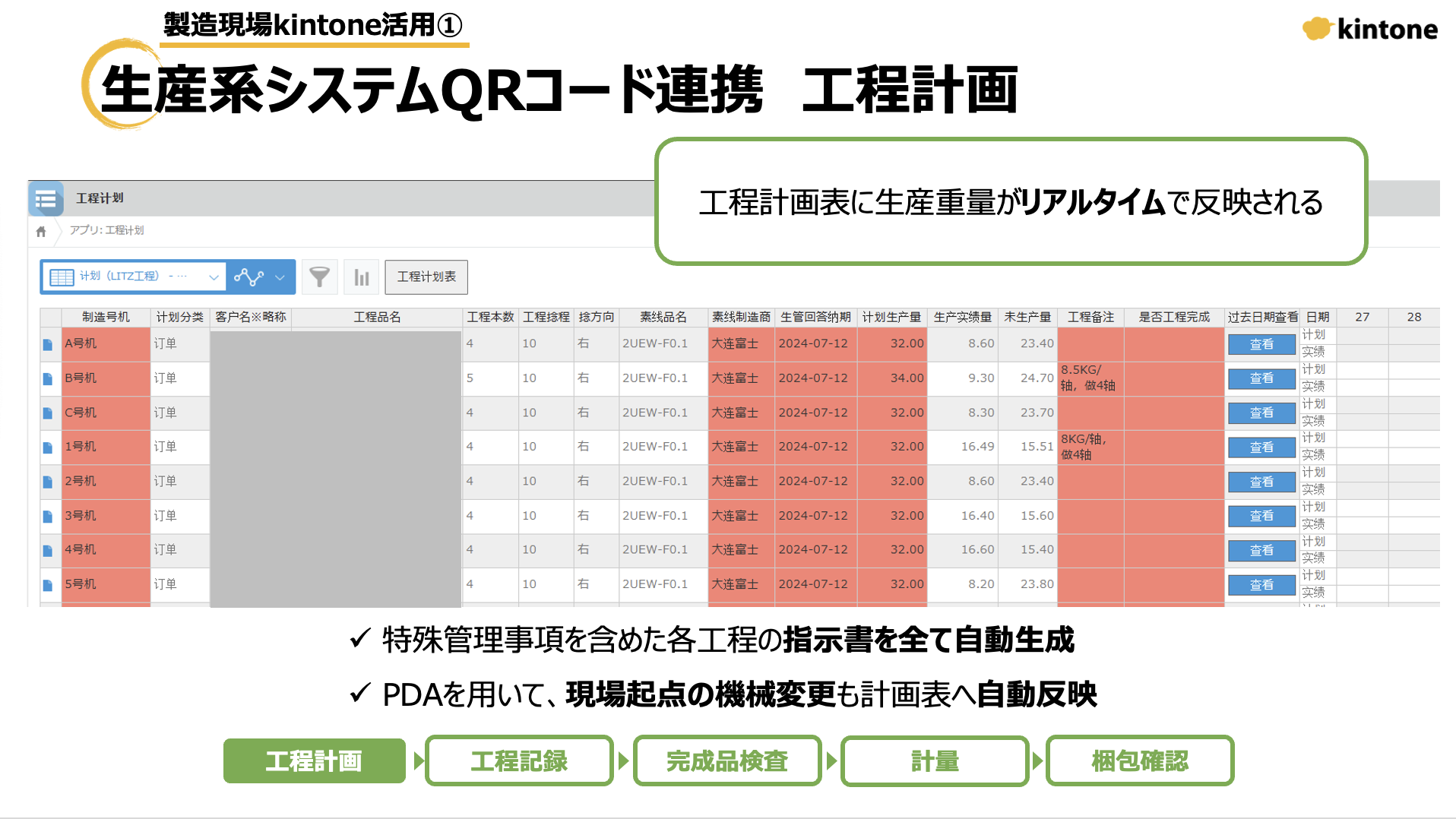Click the アプリ: 工程计划 breadcrumb
Screen dimensions: 1456x819
pyautogui.click(x=106, y=230)
